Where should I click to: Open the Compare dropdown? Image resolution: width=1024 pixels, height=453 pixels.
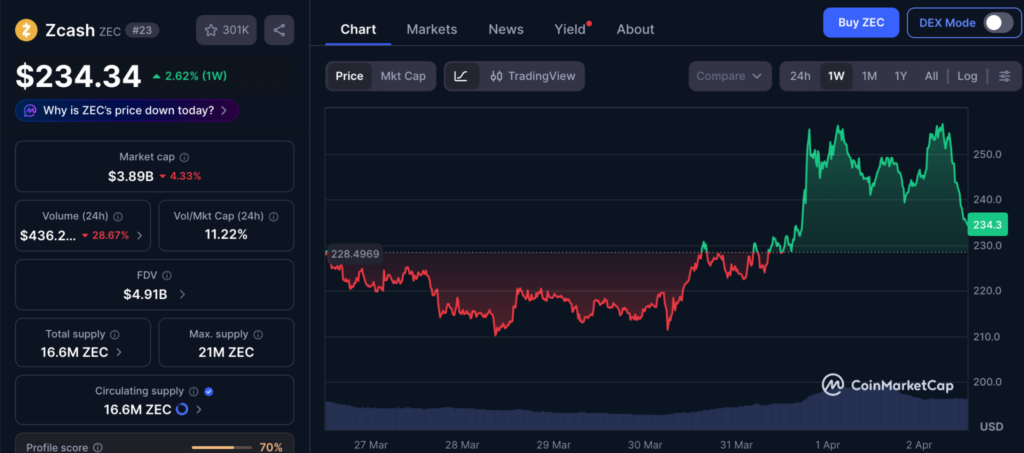pyautogui.click(x=730, y=76)
